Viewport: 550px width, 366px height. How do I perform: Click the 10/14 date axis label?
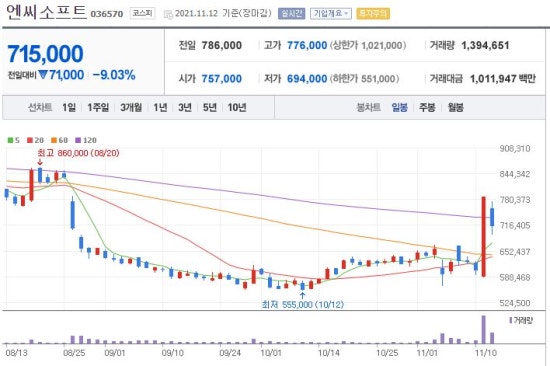point(329,353)
